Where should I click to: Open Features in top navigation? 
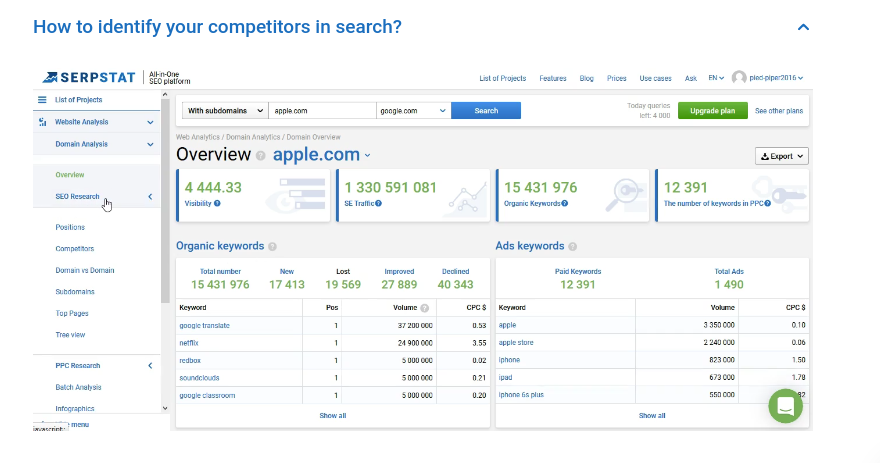[x=553, y=79]
